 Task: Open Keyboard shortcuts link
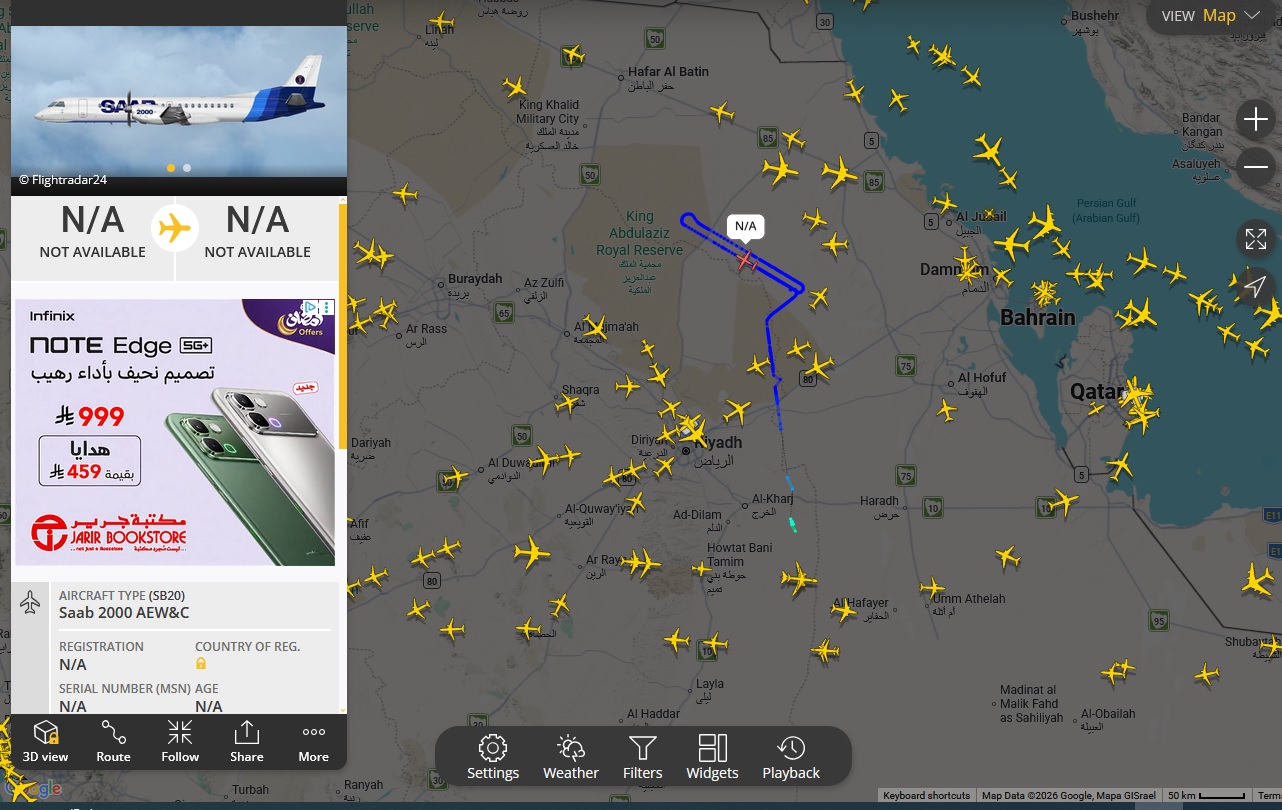click(x=925, y=796)
